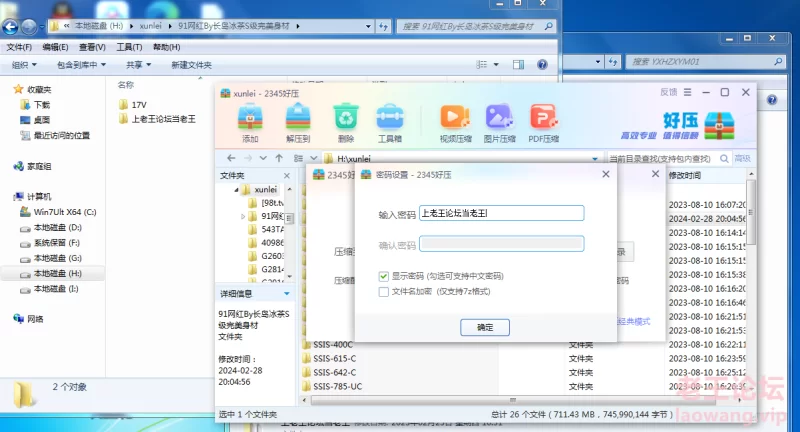
Task: Click the refresh icon in the YXHZXYM01 window
Action: tap(613, 62)
